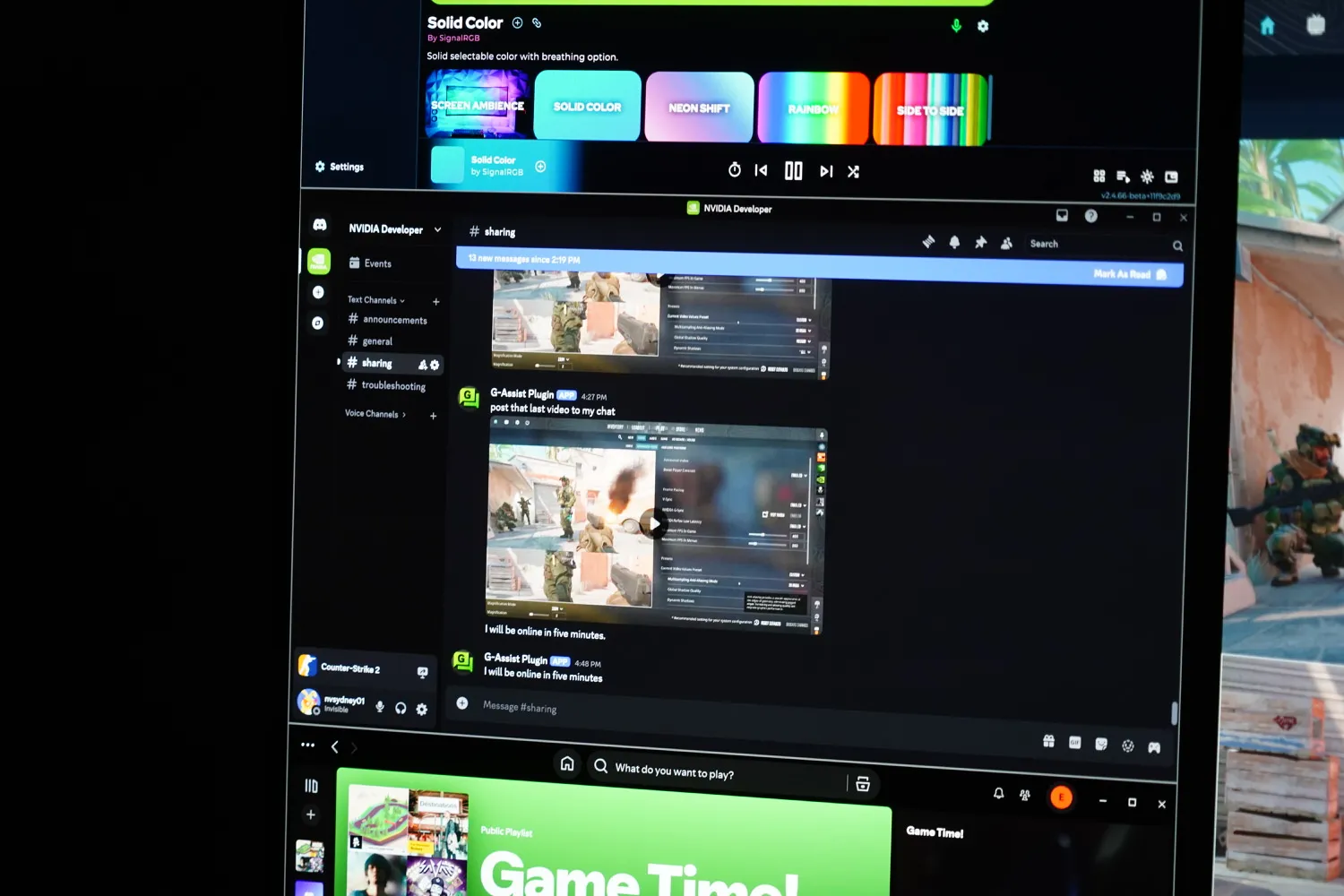This screenshot has height=896, width=1344.
Task: Share screen from the Counter-Strike 2 activity panel
Action: coord(422,672)
